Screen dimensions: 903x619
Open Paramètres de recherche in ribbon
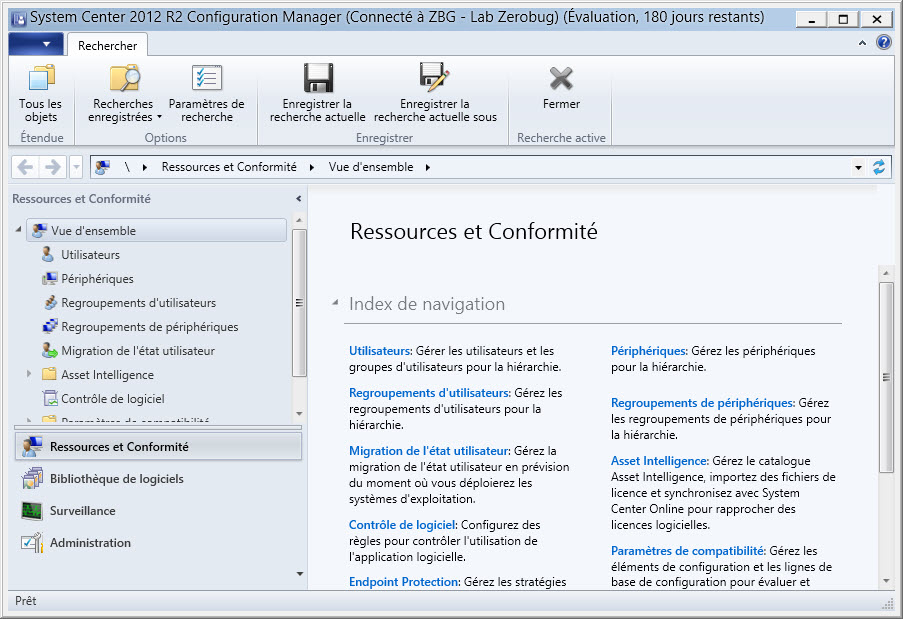coord(206,80)
